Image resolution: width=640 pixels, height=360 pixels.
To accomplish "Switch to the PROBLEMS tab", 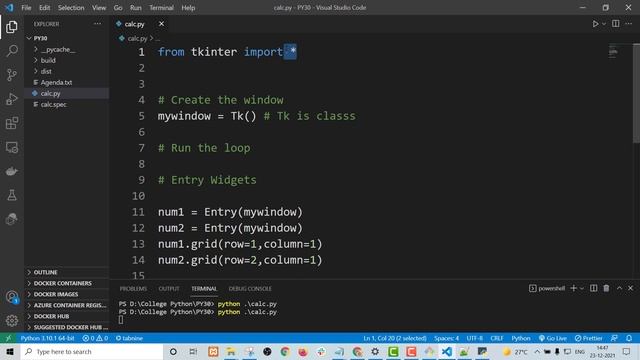I will pyautogui.click(x=133, y=289).
